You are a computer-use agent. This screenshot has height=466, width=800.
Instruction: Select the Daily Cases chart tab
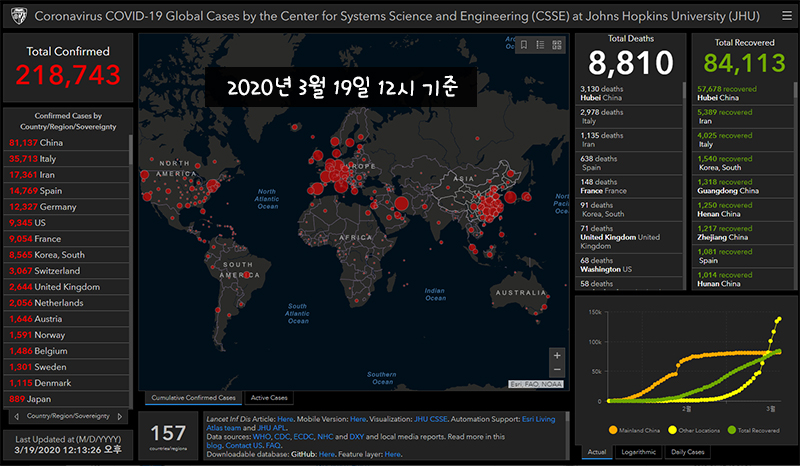coord(687,452)
